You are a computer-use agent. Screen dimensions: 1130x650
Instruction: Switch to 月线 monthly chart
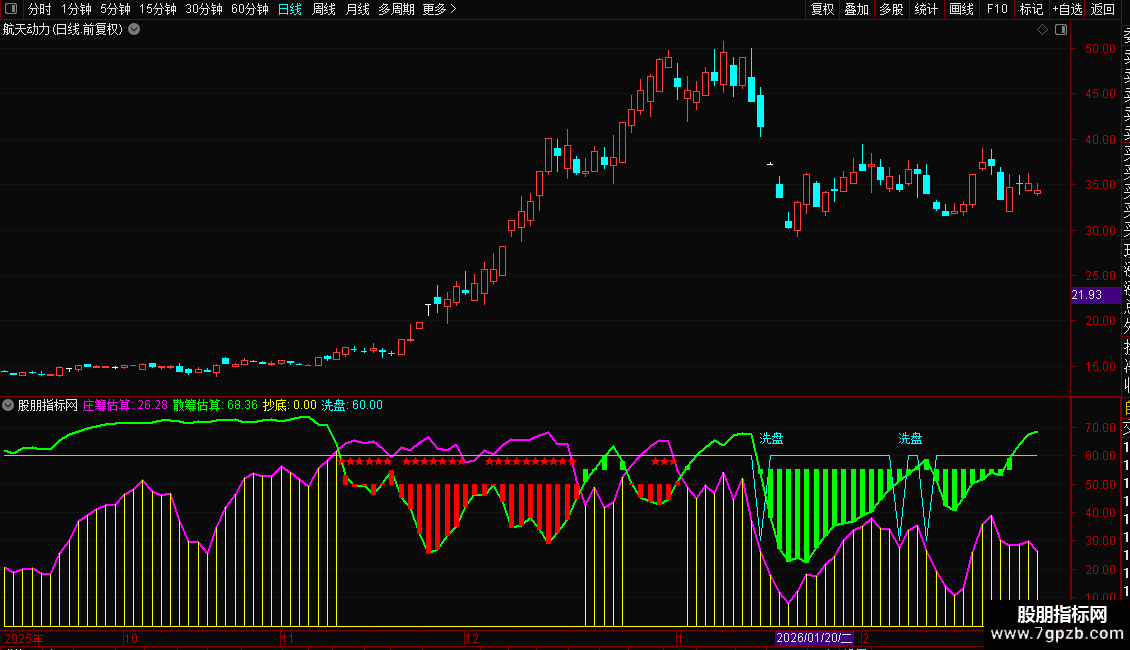click(x=357, y=9)
